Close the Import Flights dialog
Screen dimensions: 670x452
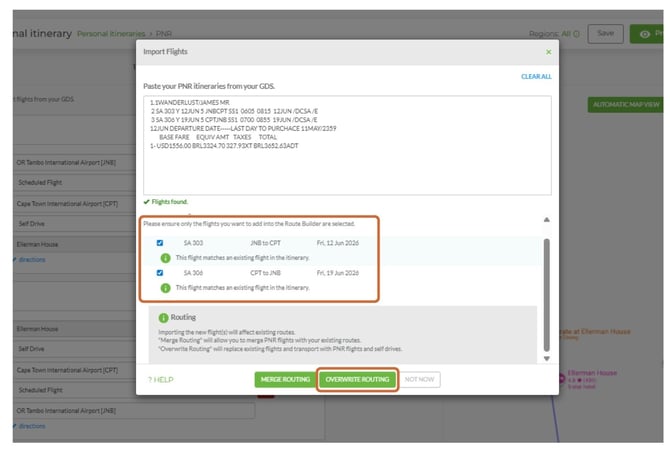pyautogui.click(x=548, y=52)
